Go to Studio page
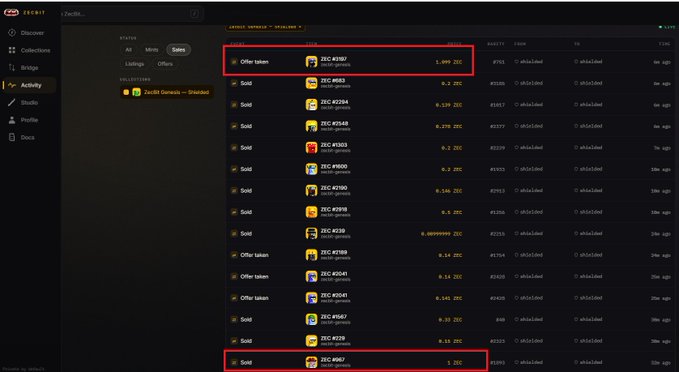 coord(29,103)
